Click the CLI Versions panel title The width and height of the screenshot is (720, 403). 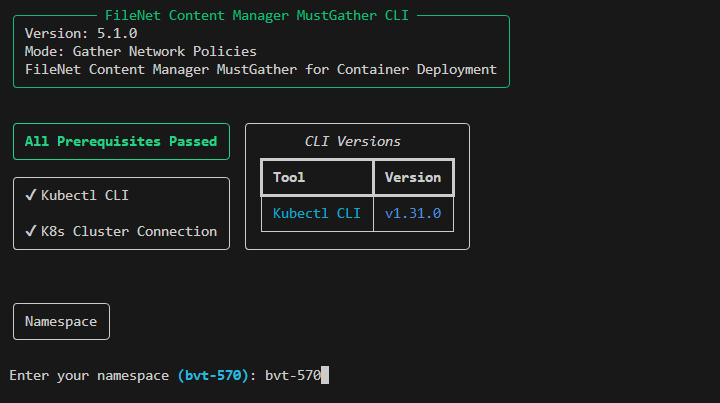click(x=352, y=141)
